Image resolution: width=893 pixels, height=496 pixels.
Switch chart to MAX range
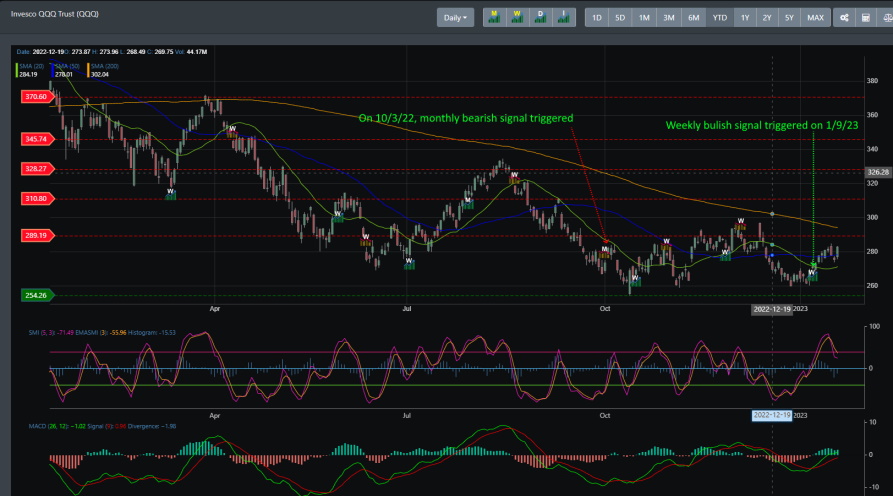point(816,18)
